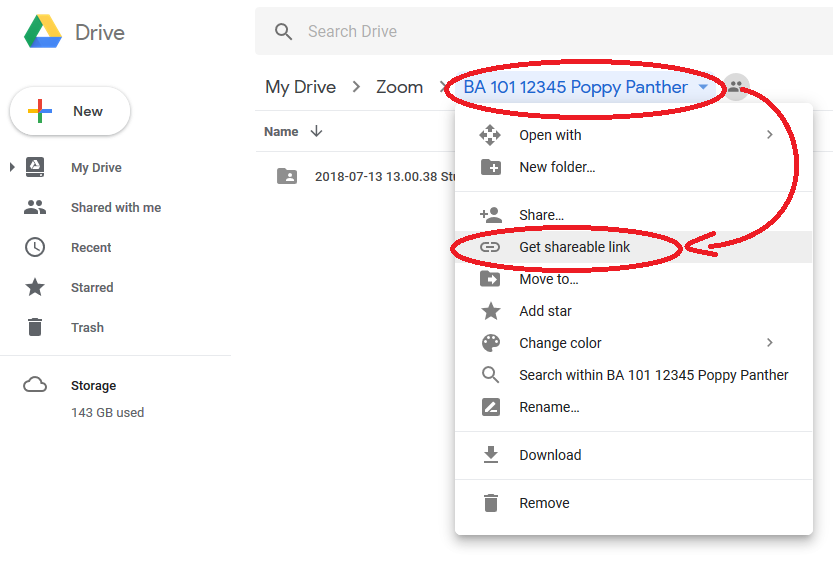Screen dimensions: 833x572
Task: Click the 143 GB used text
Action: coord(107,413)
